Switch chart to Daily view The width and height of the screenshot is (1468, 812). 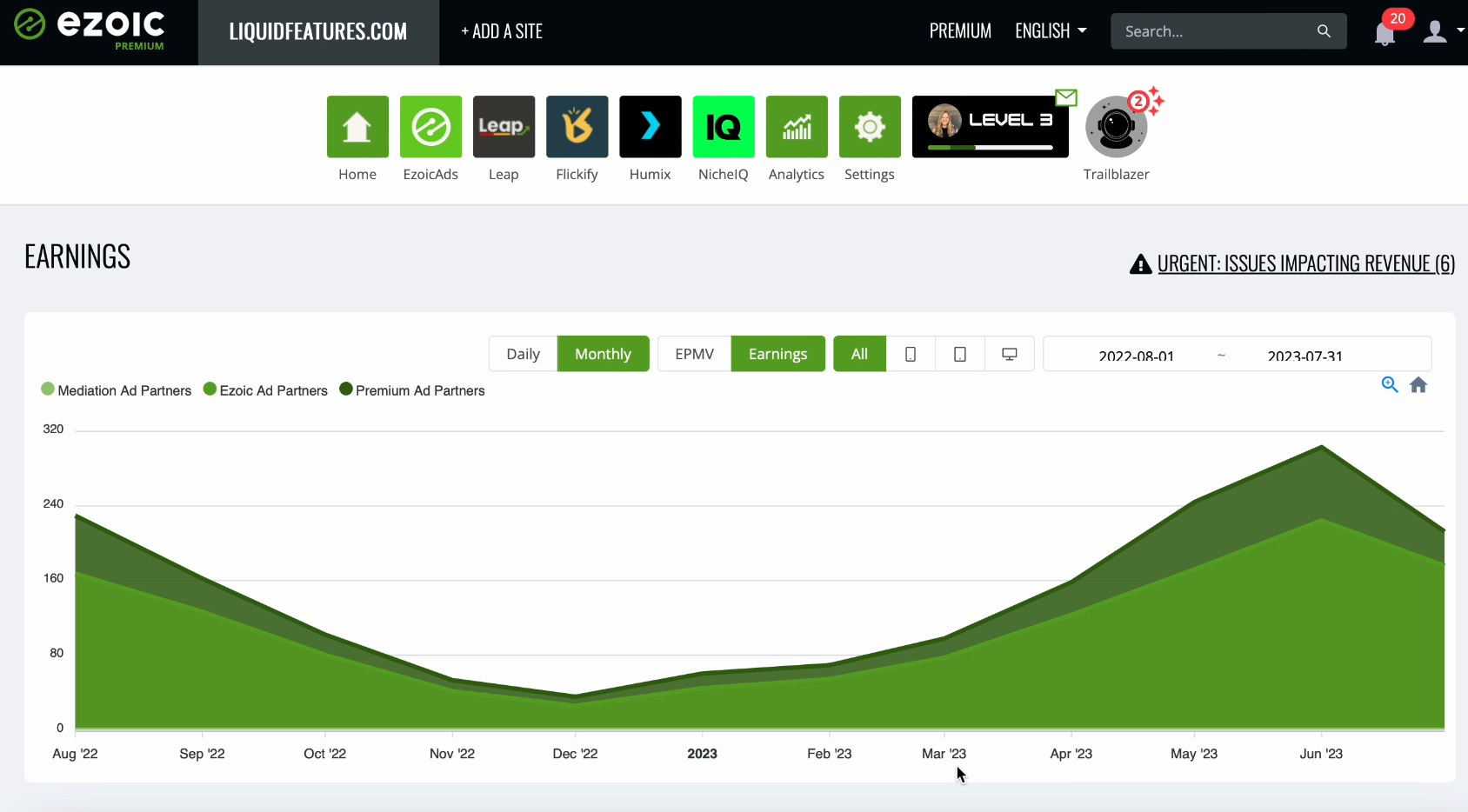(x=523, y=354)
